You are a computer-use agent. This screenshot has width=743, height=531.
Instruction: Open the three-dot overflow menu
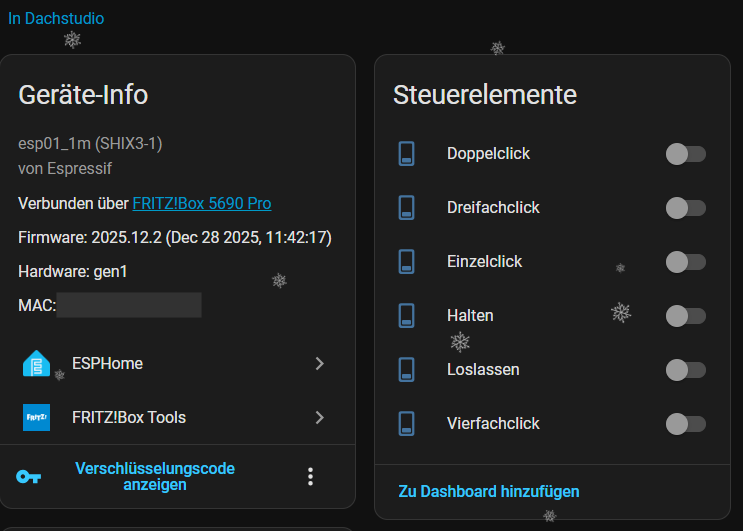point(310,476)
